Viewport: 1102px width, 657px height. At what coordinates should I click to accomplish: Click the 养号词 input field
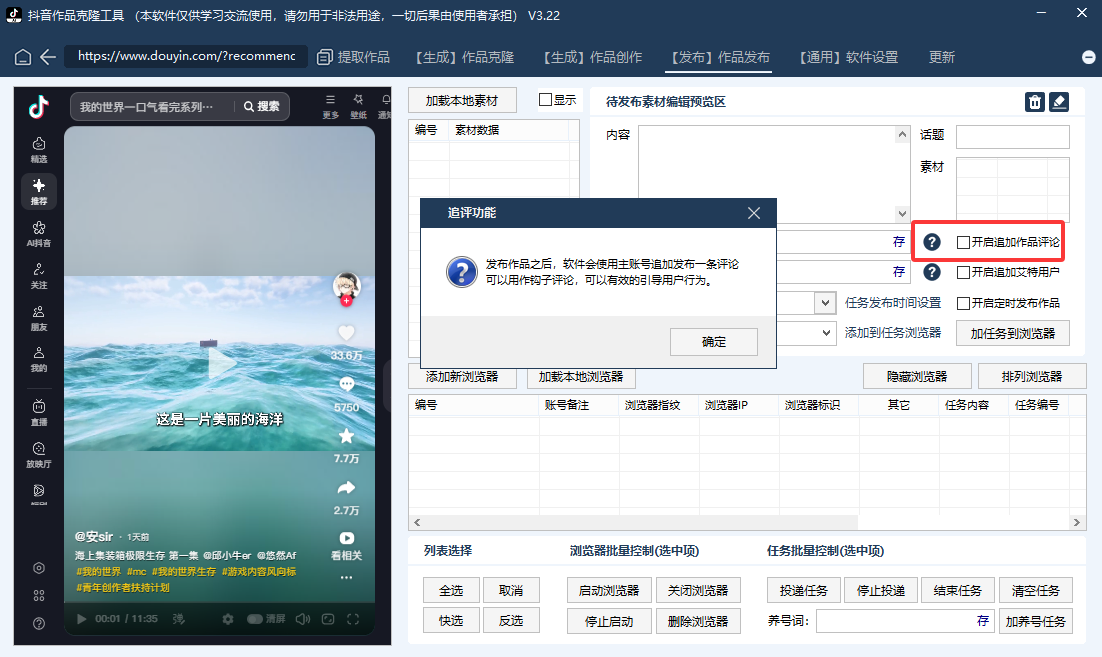(x=900, y=620)
